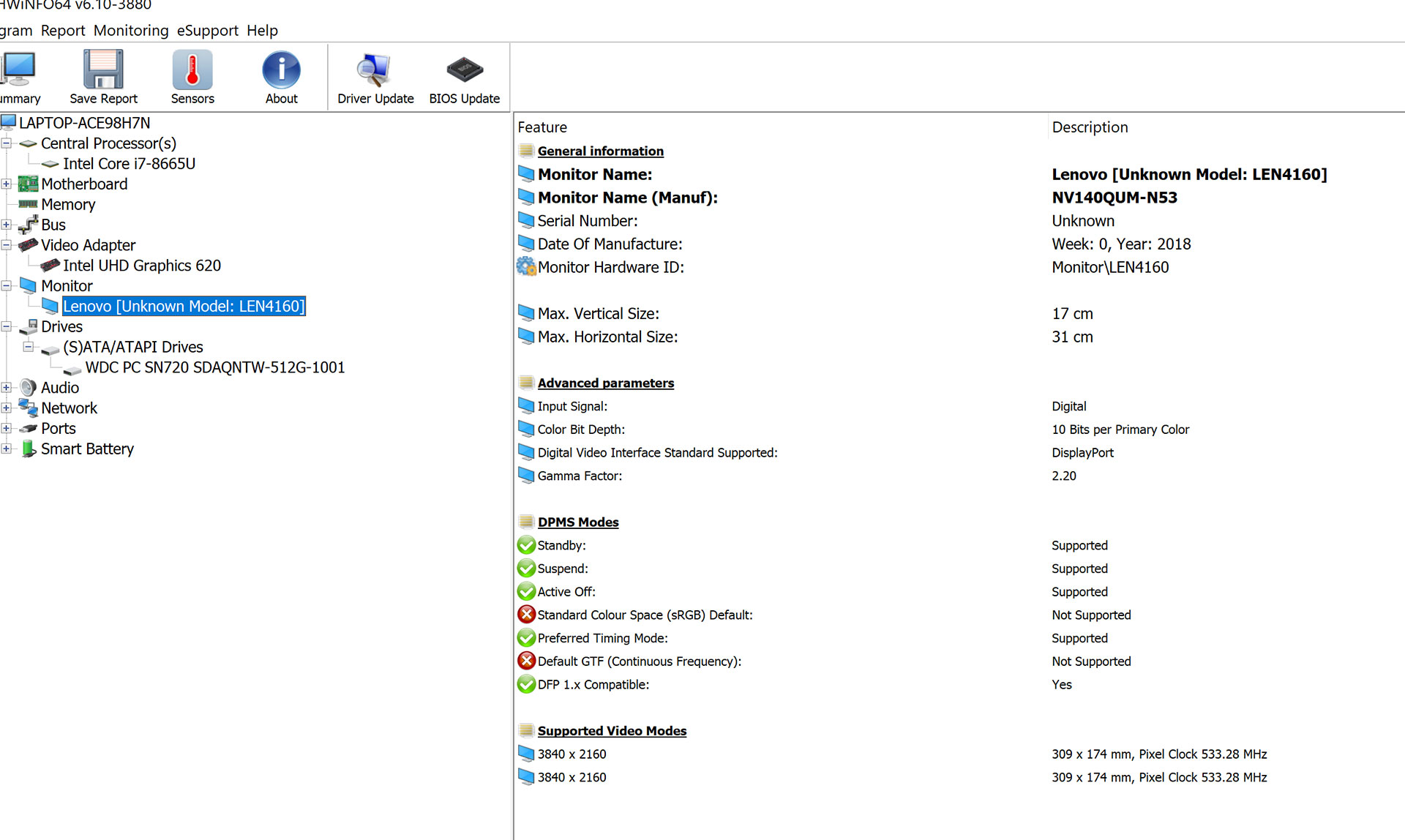
Task: Click the Memory module icon in tree
Action: coord(28,204)
